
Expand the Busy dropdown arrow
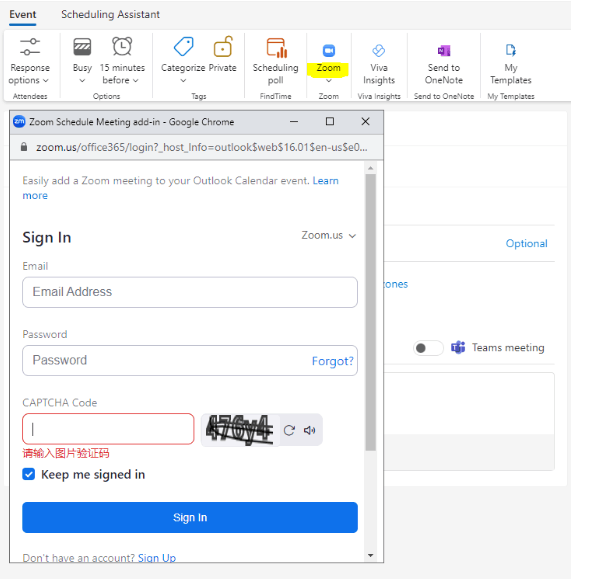82,80
